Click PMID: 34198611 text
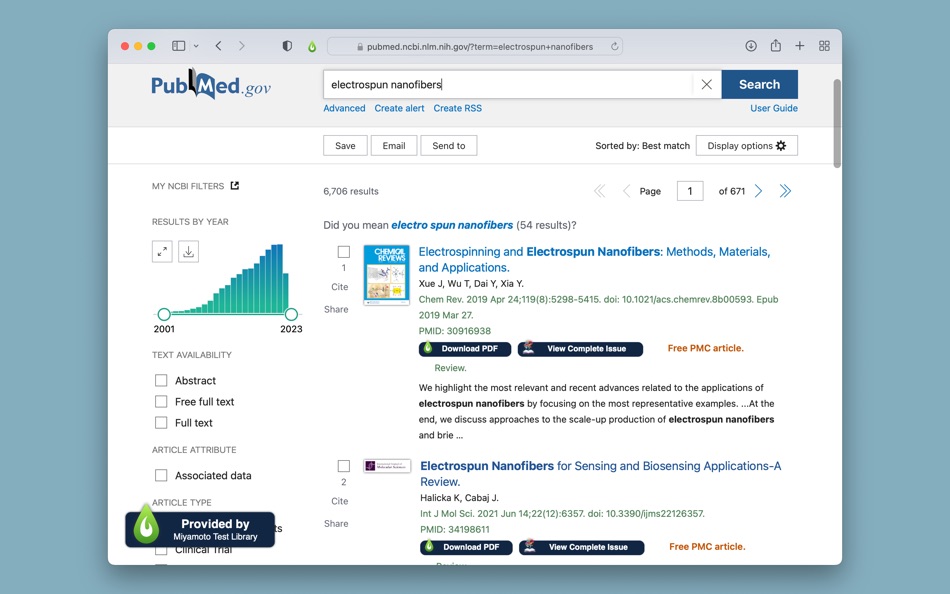The image size is (950, 594). (x=455, y=529)
